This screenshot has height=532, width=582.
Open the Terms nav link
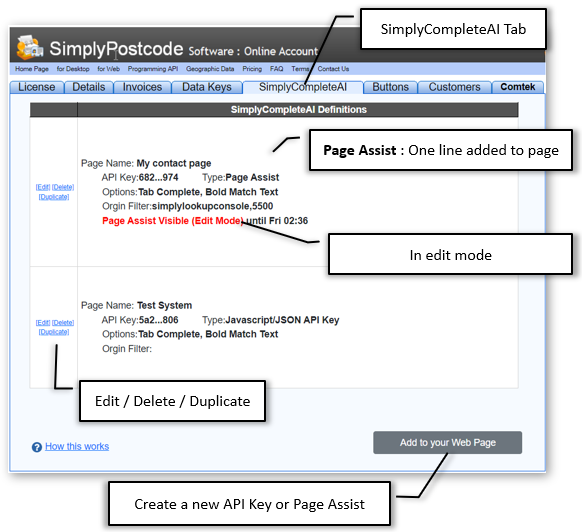(300, 69)
